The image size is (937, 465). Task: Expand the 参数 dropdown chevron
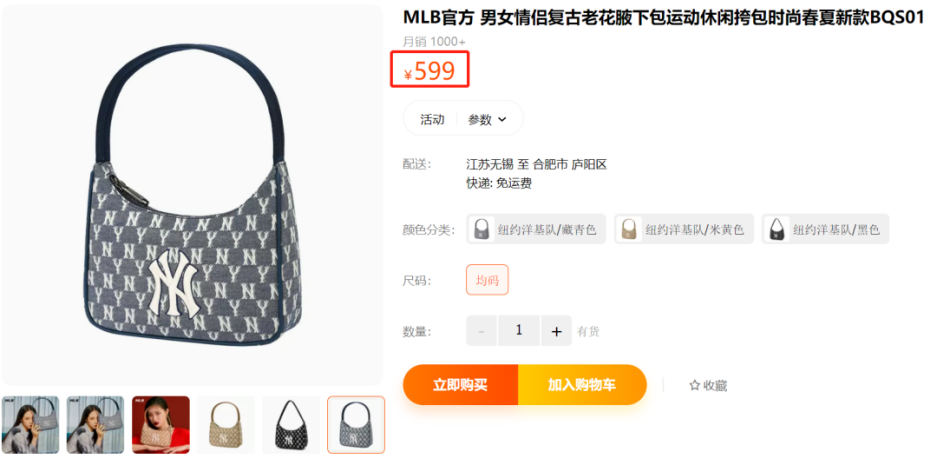(x=502, y=120)
